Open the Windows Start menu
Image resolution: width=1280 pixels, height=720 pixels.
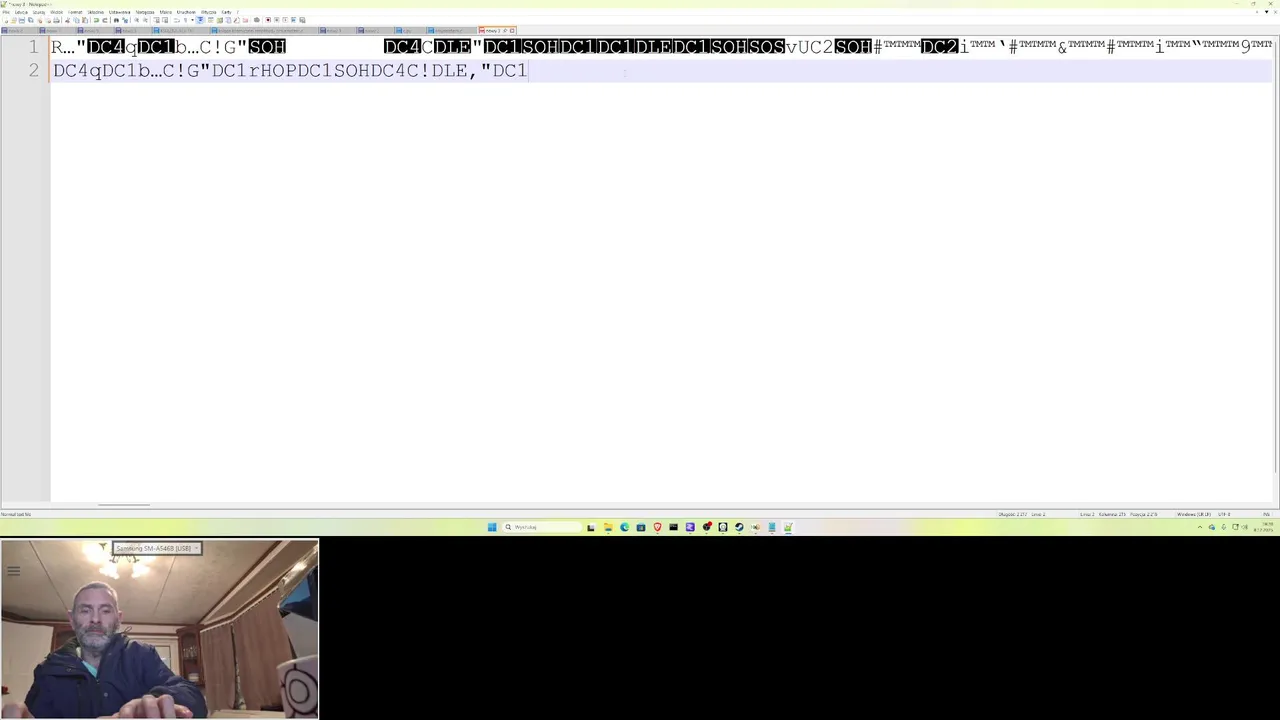492,527
